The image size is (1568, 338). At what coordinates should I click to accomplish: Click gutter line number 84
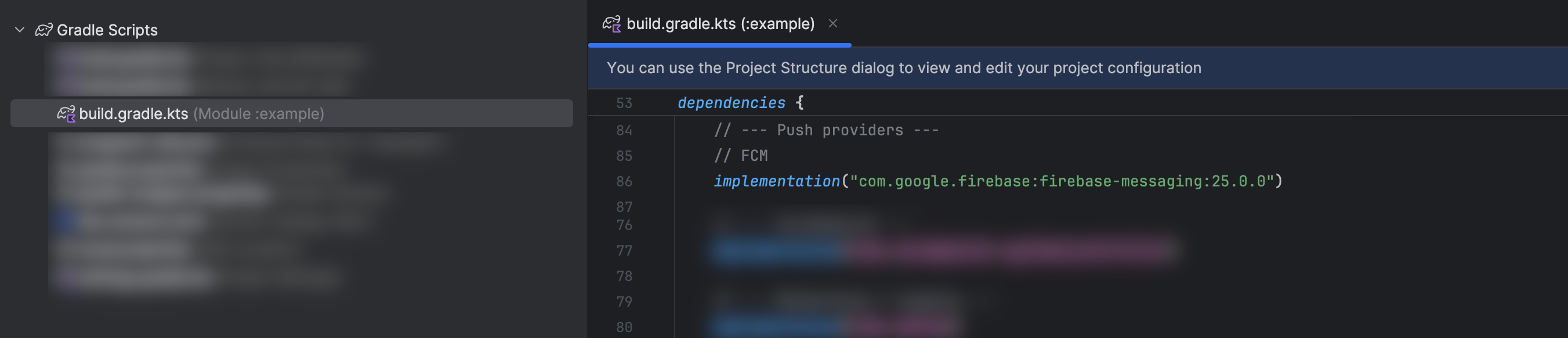624,130
